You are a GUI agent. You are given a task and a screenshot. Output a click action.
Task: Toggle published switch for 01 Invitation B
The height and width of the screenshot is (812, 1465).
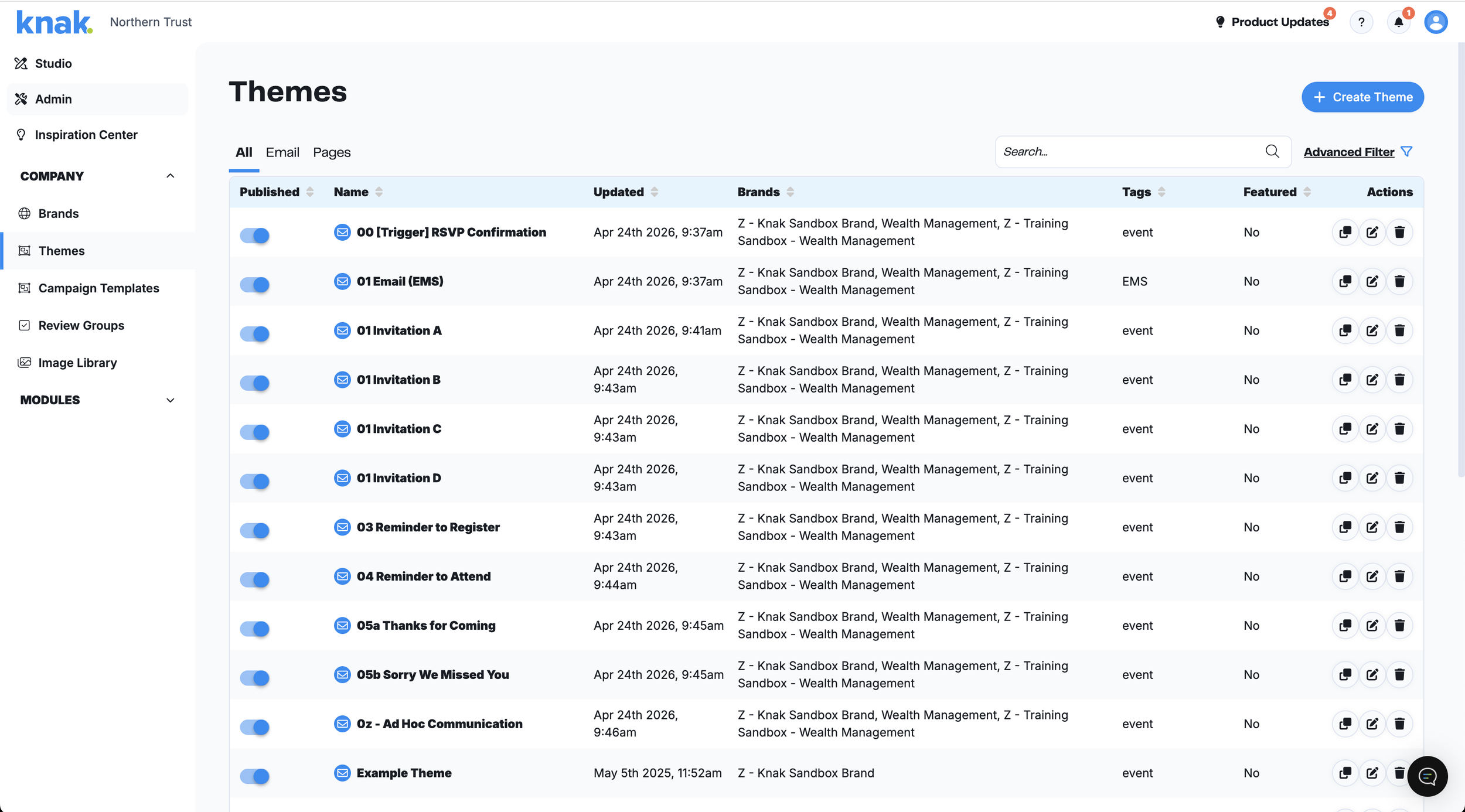[x=254, y=383]
